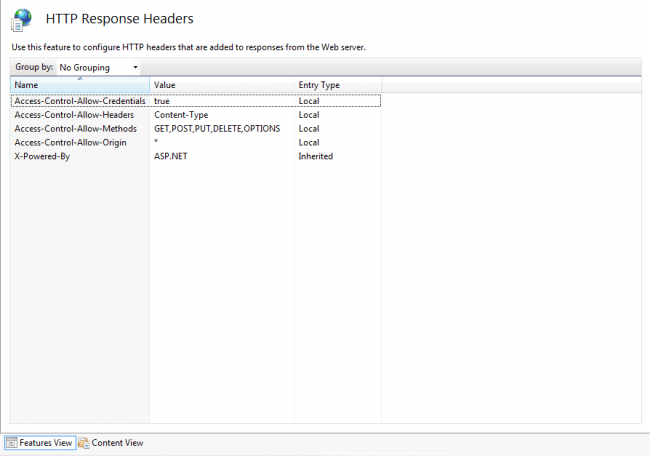Viewport: 650px width, 456px height.
Task: Click the Local entry type for Allow-Credentials
Action: coord(309,101)
